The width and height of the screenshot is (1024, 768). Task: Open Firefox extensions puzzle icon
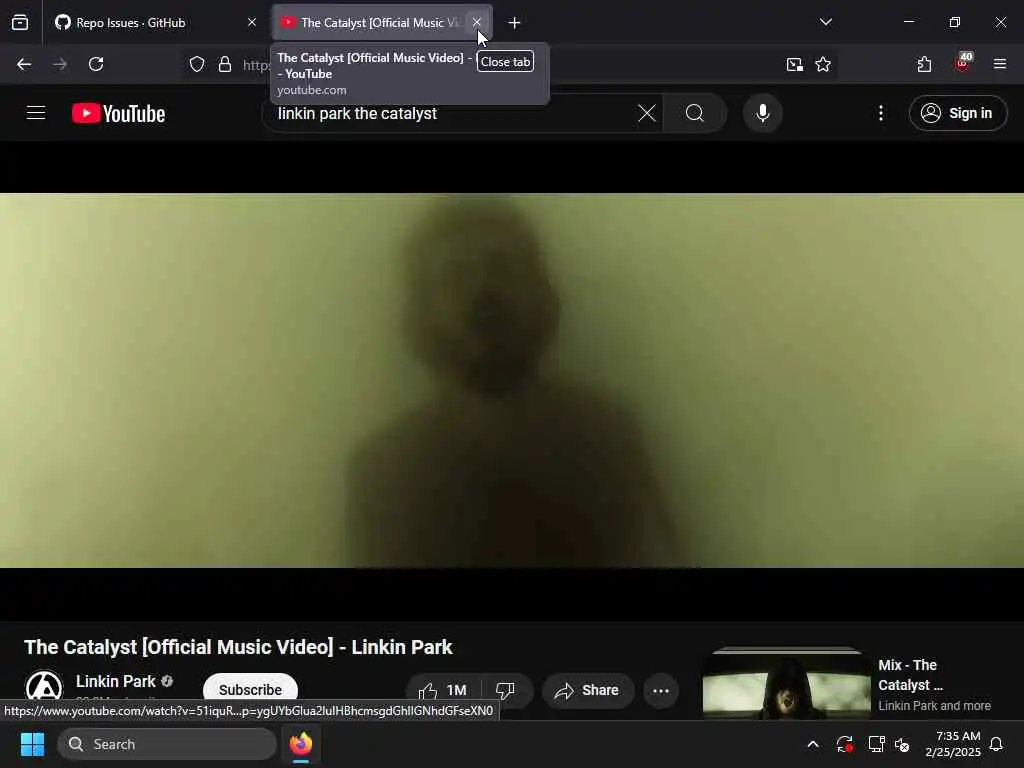924,64
